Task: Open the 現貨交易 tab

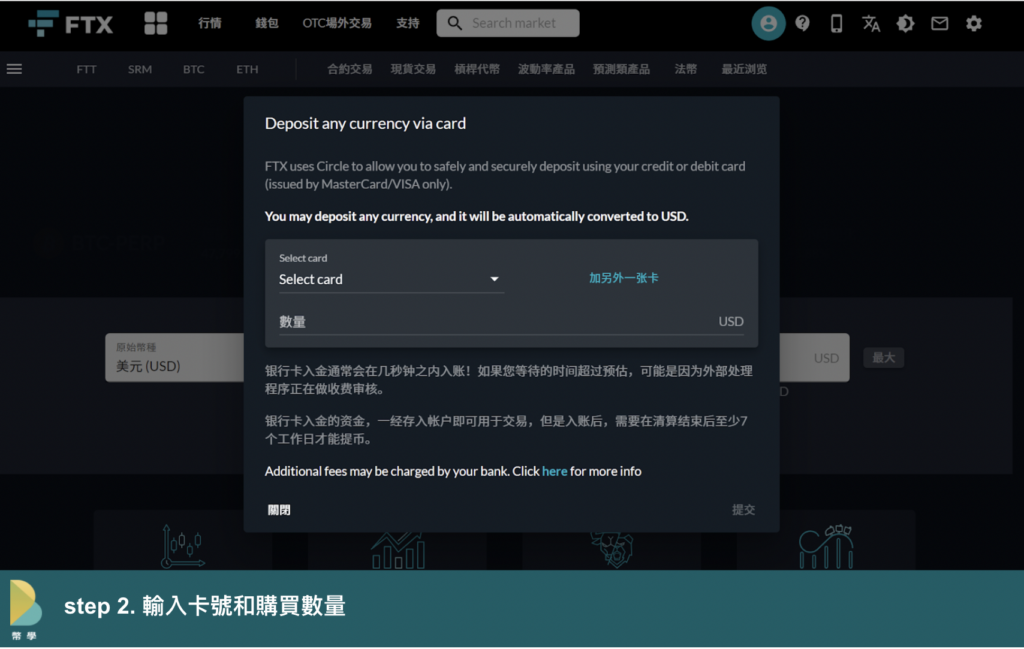Action: pyautogui.click(x=413, y=69)
